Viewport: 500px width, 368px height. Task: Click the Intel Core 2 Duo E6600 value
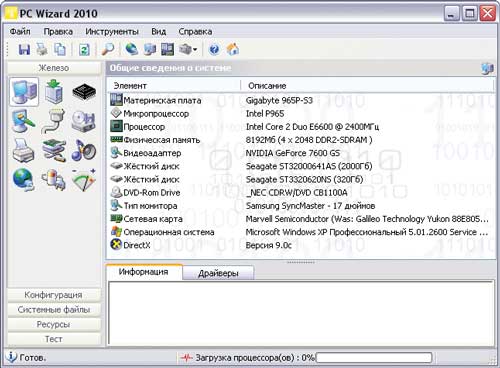(312, 127)
